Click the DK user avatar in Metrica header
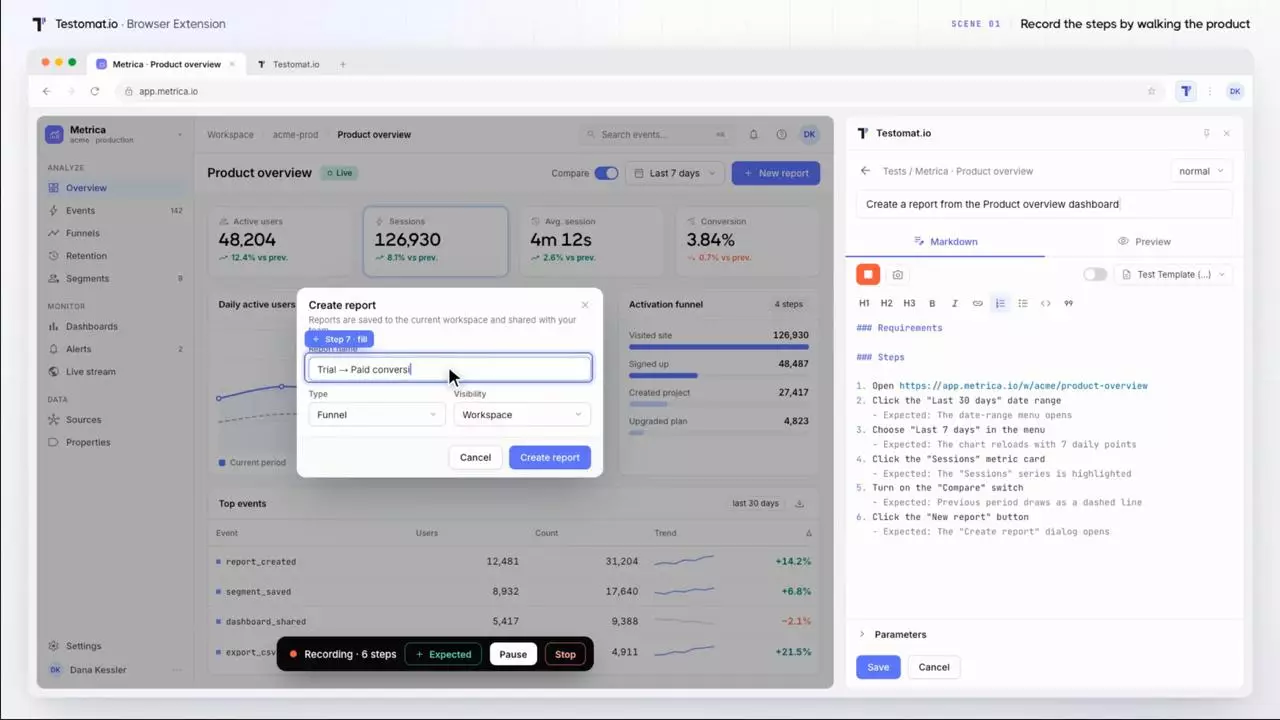This screenshot has width=1280, height=720. point(809,134)
